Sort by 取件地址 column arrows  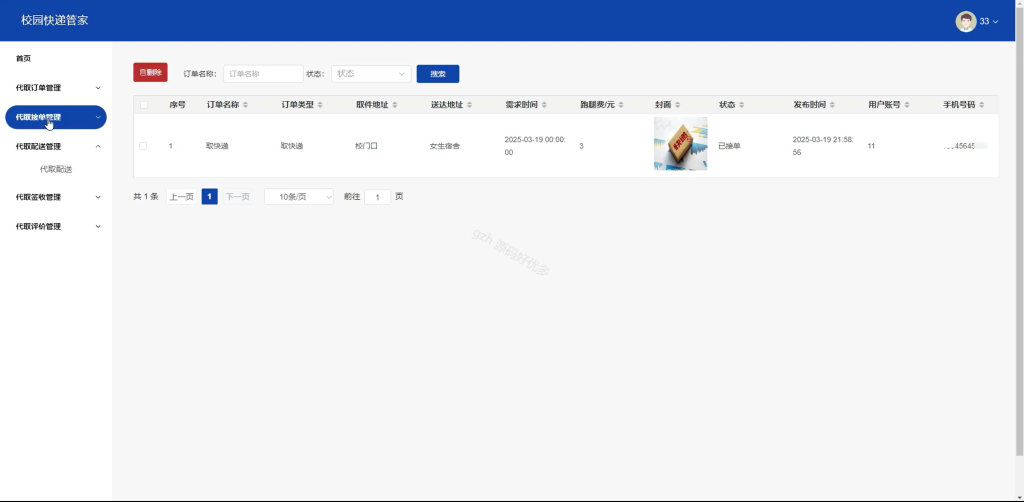[x=395, y=105]
